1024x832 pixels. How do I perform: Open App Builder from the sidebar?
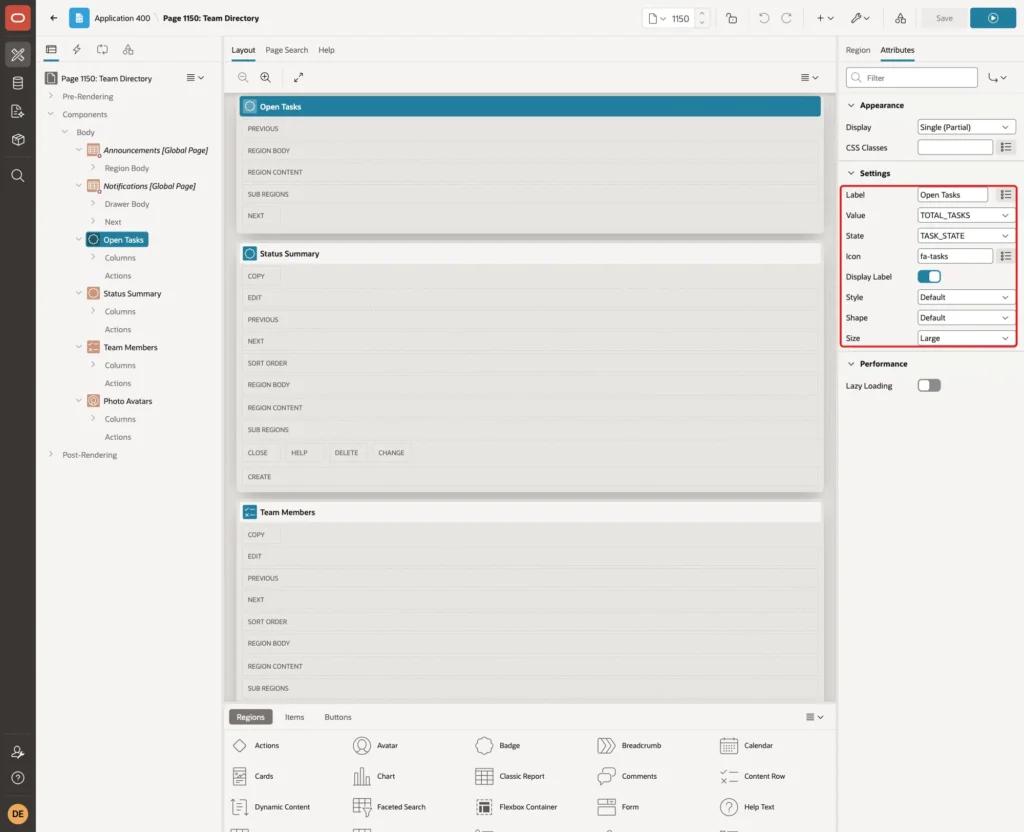pyautogui.click(x=18, y=55)
